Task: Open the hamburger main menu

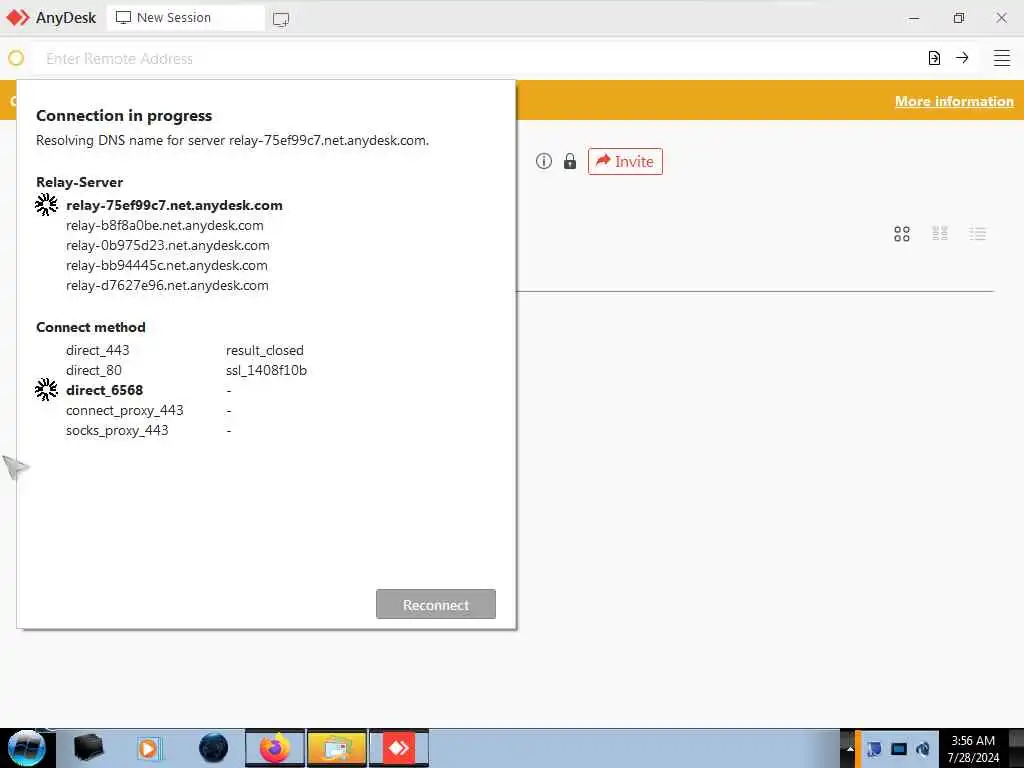Action: point(1002,58)
